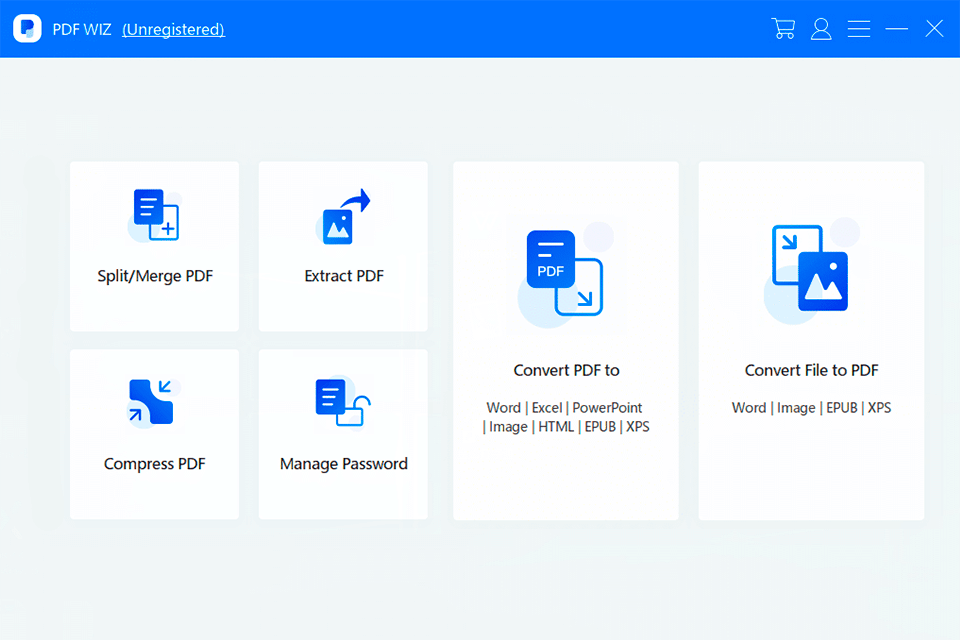Open the hamburger menu
960x640 pixels.
click(x=859, y=29)
